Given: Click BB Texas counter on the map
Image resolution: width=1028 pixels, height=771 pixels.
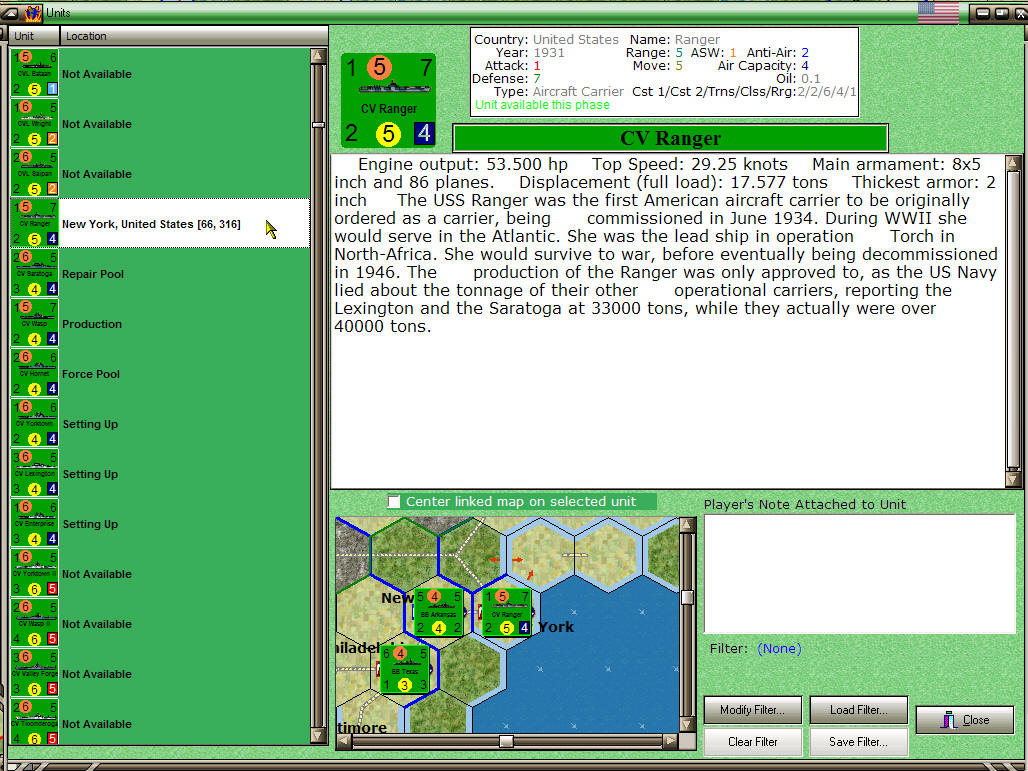Looking at the screenshot, I should (x=405, y=669).
